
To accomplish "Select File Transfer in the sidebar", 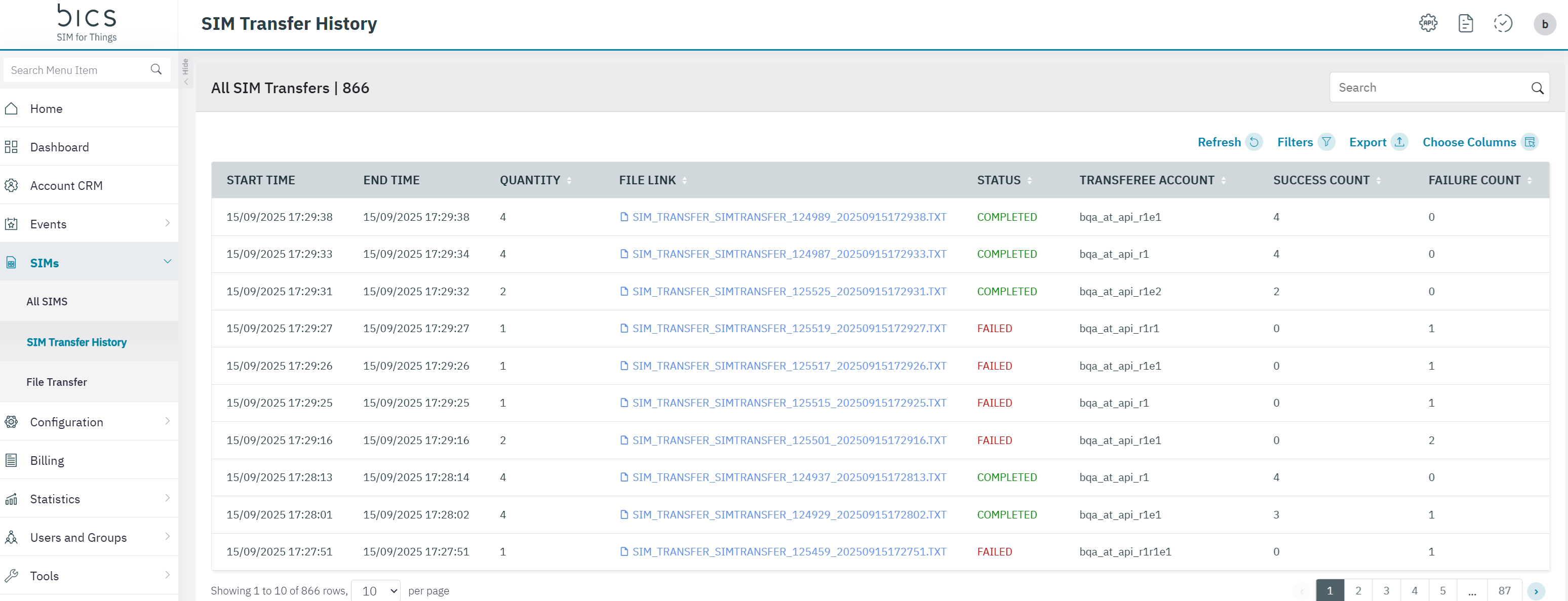I will 57,382.
